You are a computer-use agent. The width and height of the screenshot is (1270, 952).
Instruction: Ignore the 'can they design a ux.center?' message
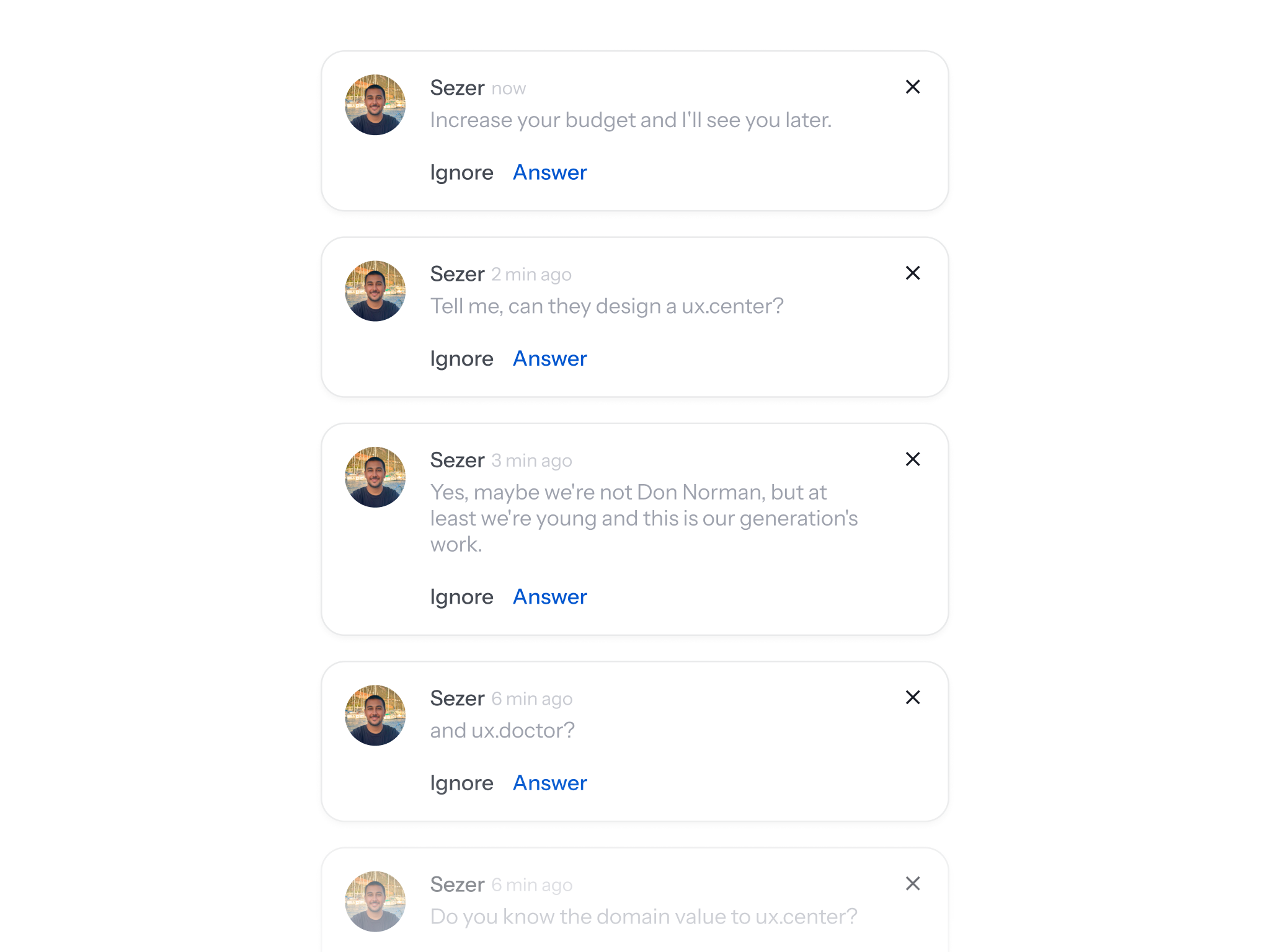461,358
